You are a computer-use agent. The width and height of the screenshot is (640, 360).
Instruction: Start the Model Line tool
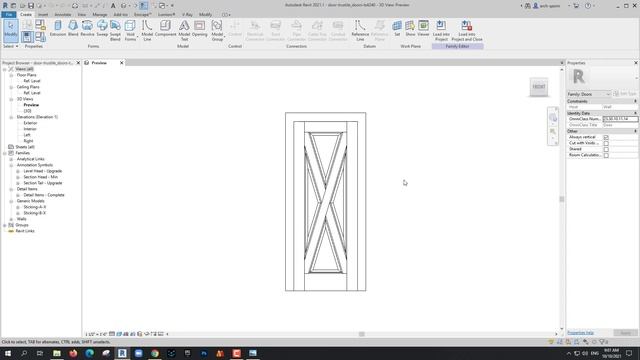[x=147, y=30]
